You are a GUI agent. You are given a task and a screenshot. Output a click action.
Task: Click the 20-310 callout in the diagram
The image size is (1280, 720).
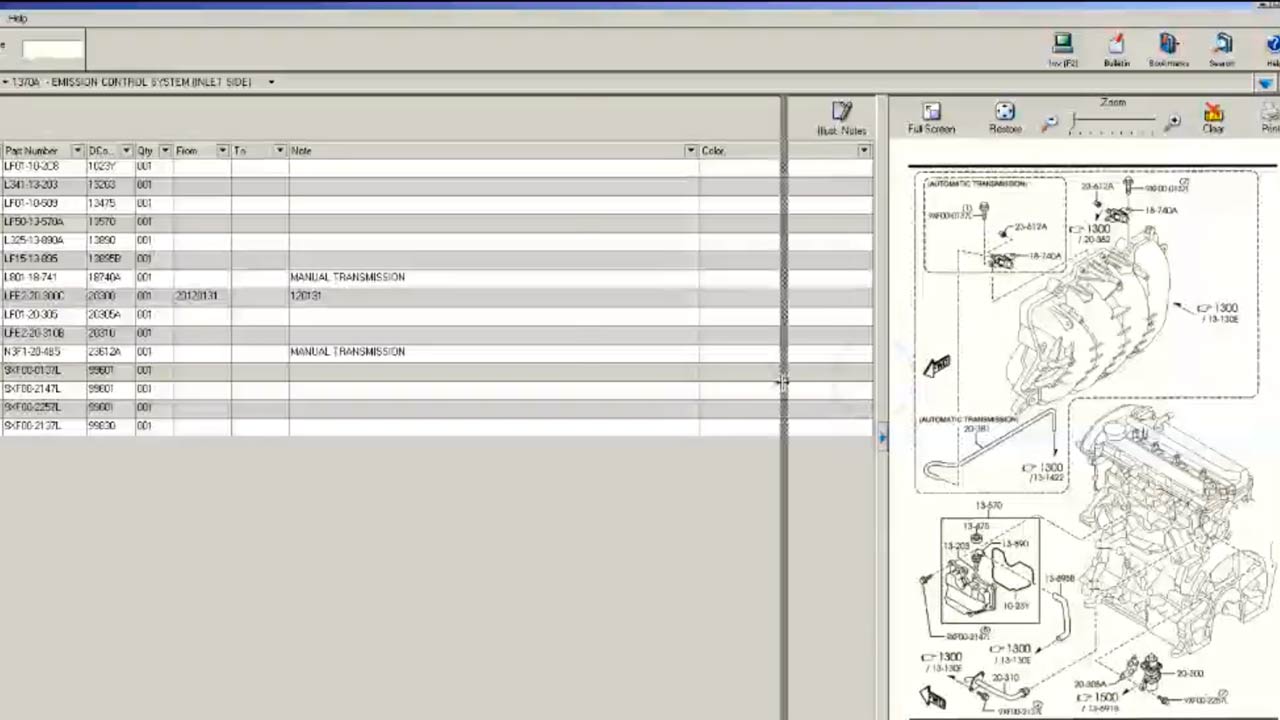[1005, 678]
